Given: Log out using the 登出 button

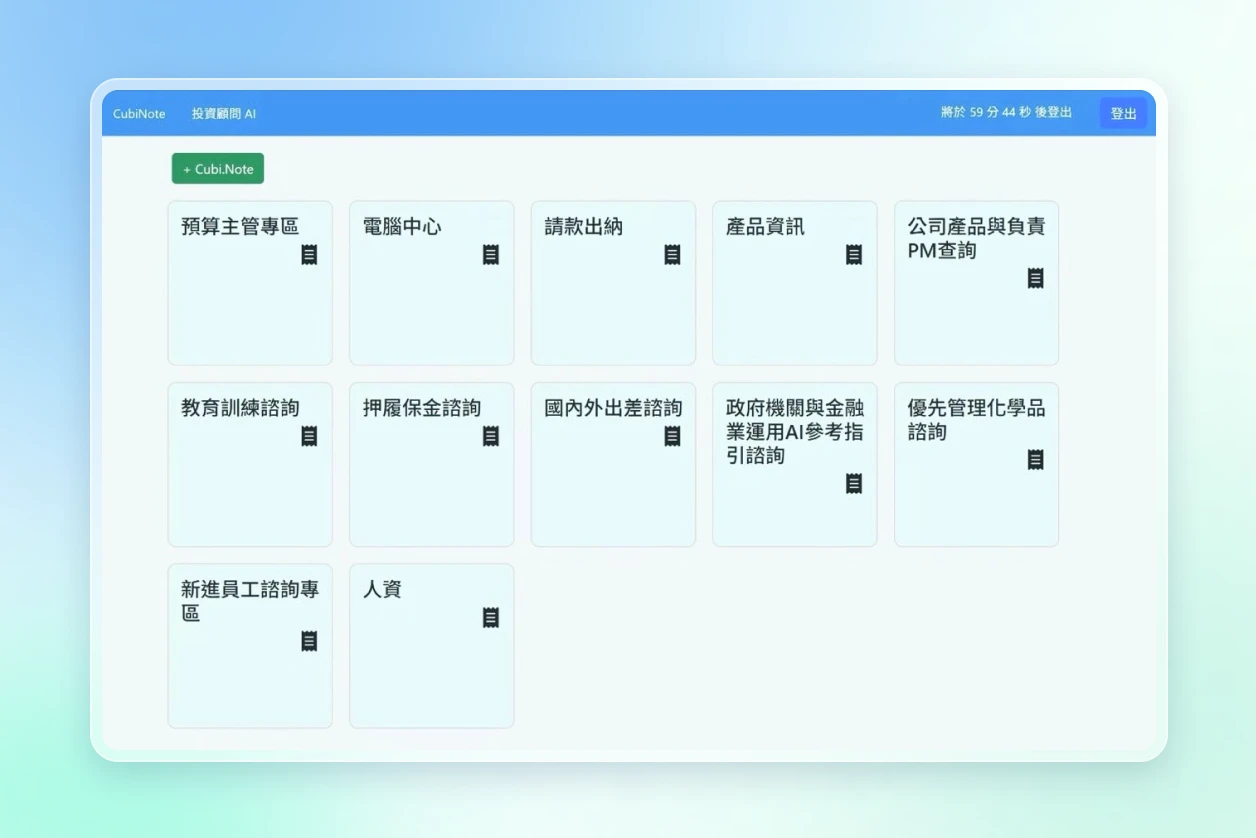Looking at the screenshot, I should tap(1123, 114).
